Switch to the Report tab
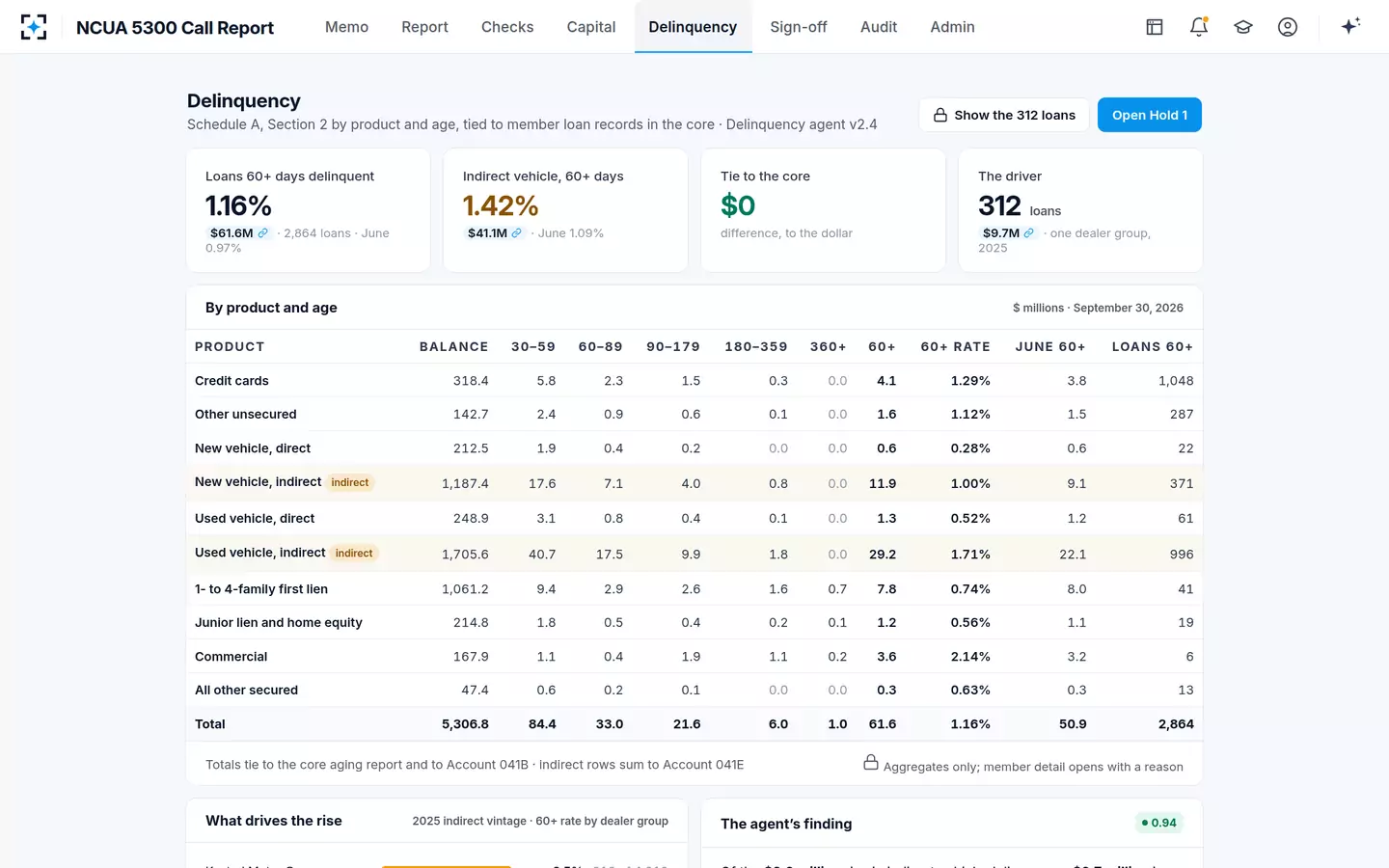This screenshot has width=1389, height=868. coord(424,27)
